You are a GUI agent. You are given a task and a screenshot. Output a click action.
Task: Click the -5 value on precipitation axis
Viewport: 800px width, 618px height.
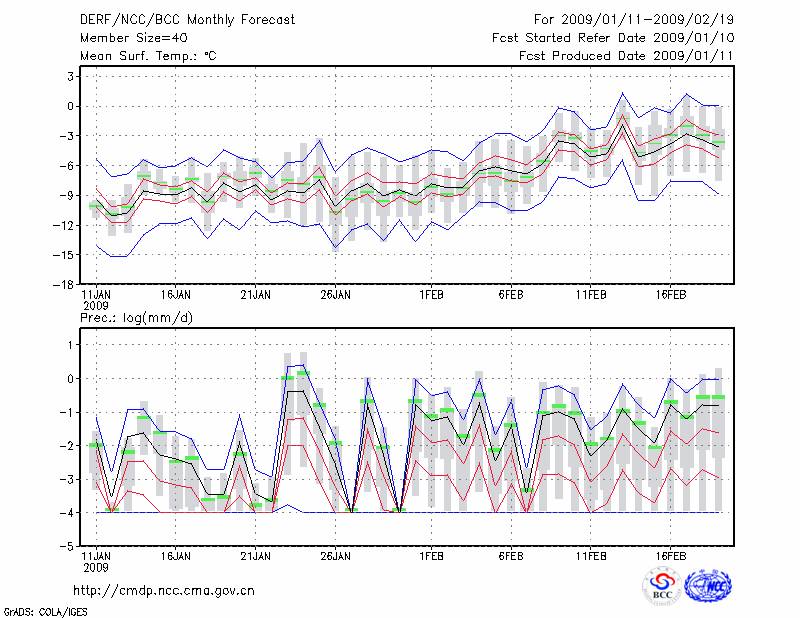click(x=68, y=547)
